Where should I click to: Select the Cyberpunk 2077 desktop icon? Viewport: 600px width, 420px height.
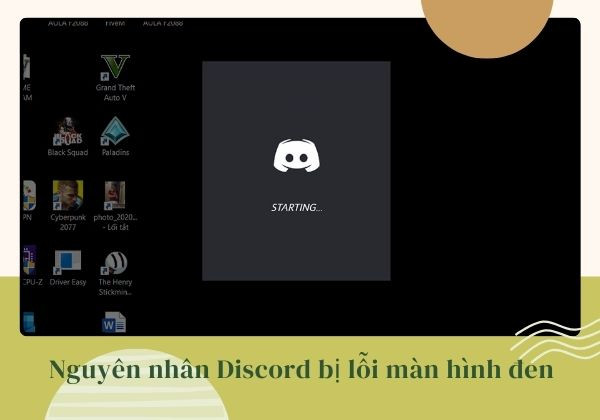[68, 195]
